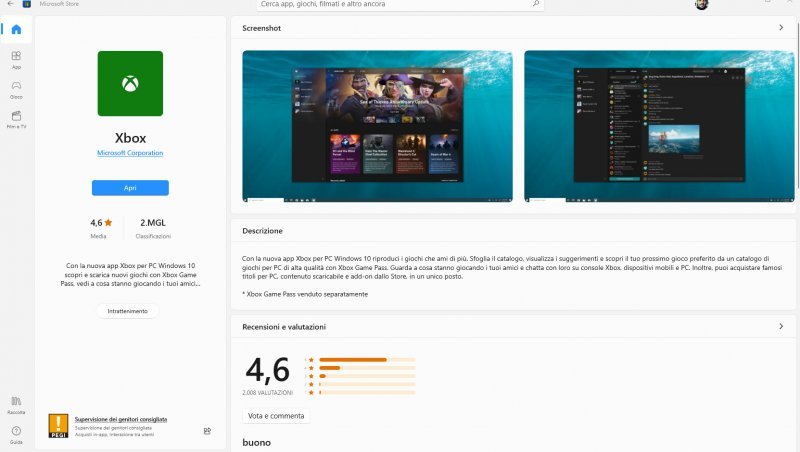Click the PEGI rating badge
This screenshot has width=800, height=452.
[x=58, y=426]
